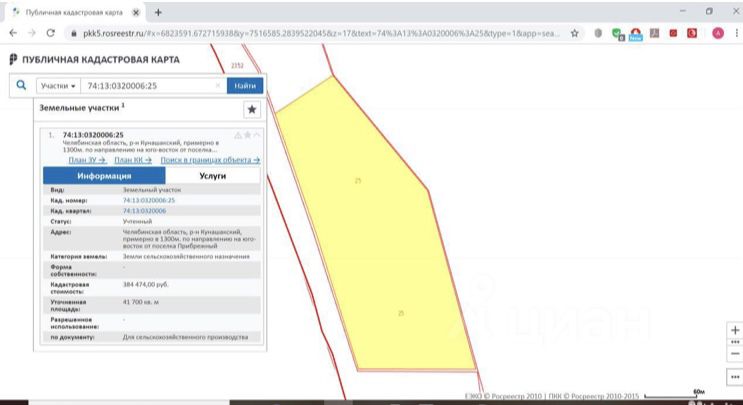743x405 pixels.
Task: Bookmark this page with star icon
Action: (x=574, y=33)
